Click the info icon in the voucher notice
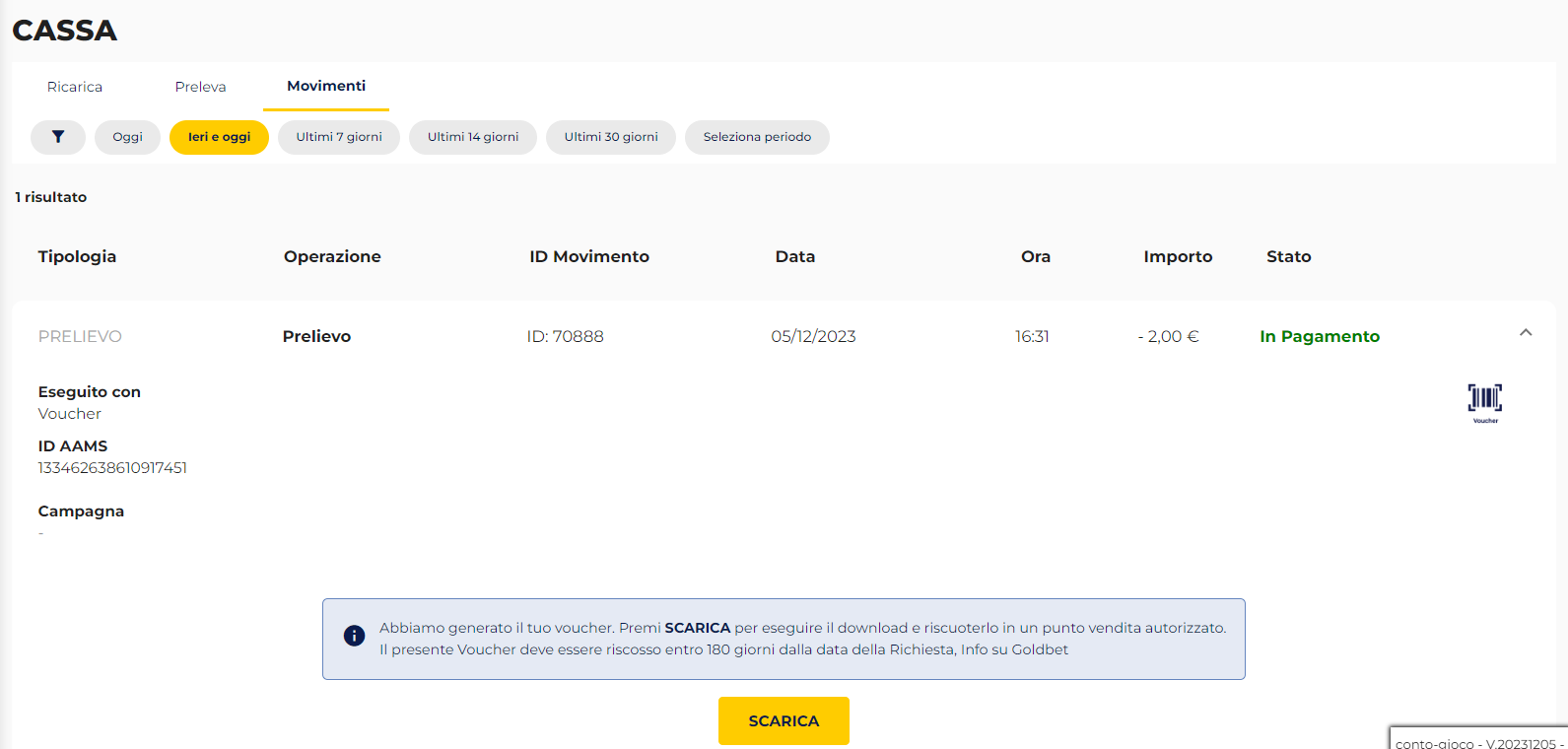This screenshot has width=1568, height=749. [x=354, y=637]
